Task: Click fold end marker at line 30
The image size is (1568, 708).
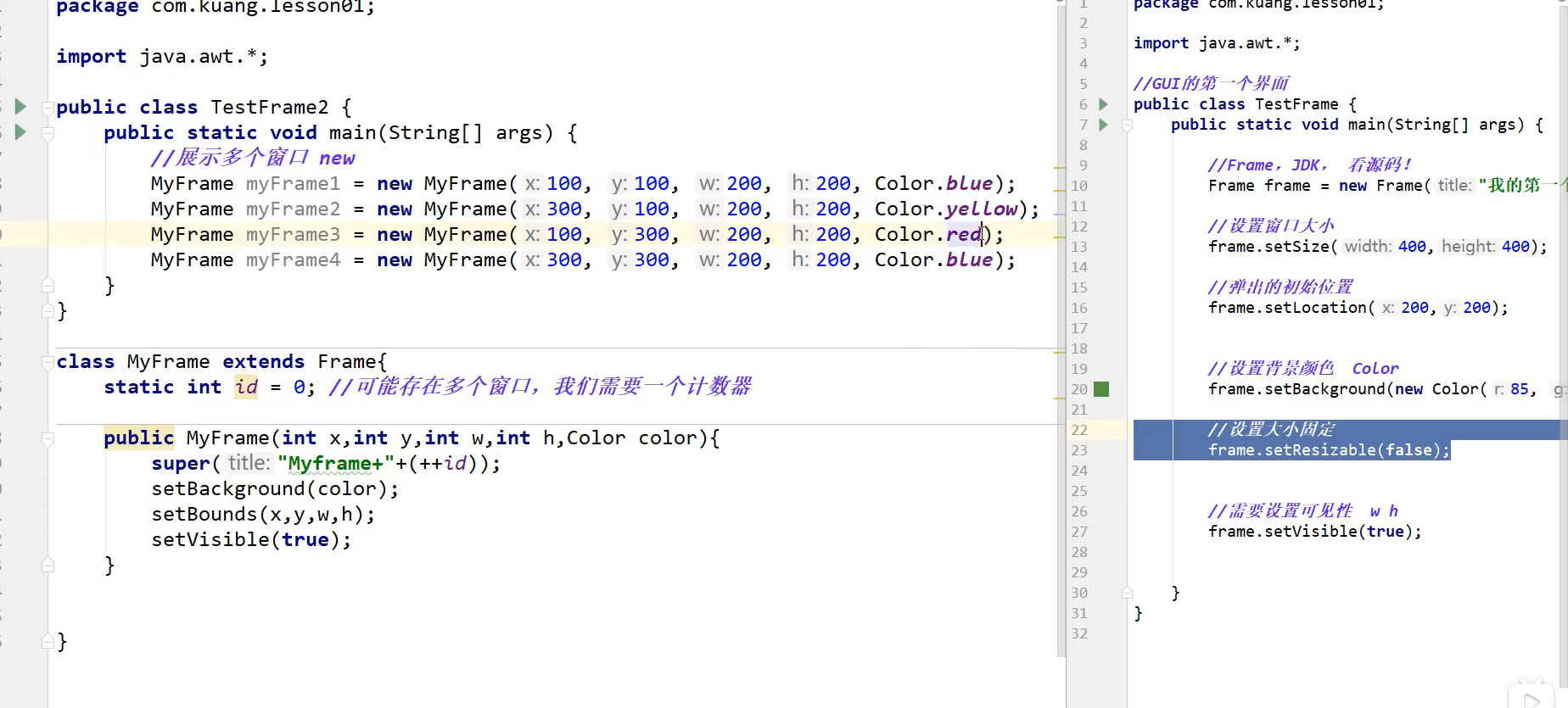Action: (1127, 593)
